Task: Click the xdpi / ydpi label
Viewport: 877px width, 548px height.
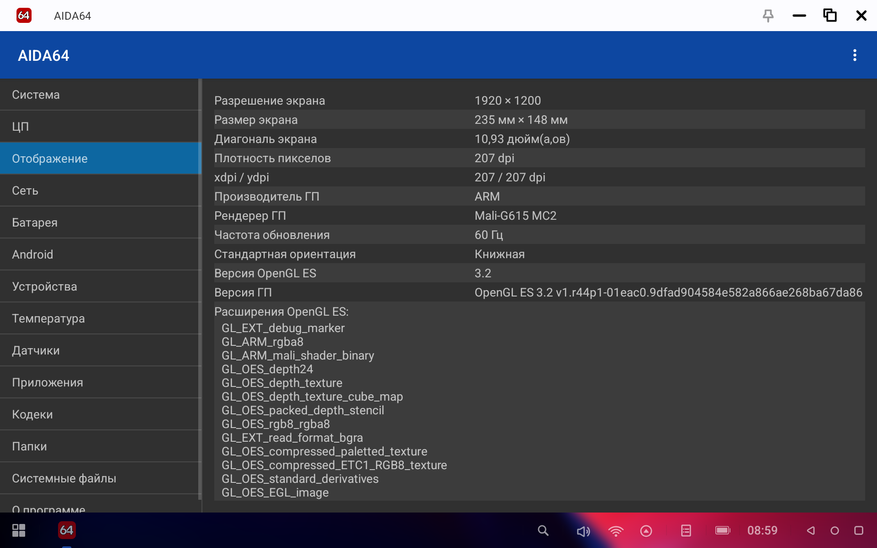Action: point(242,177)
